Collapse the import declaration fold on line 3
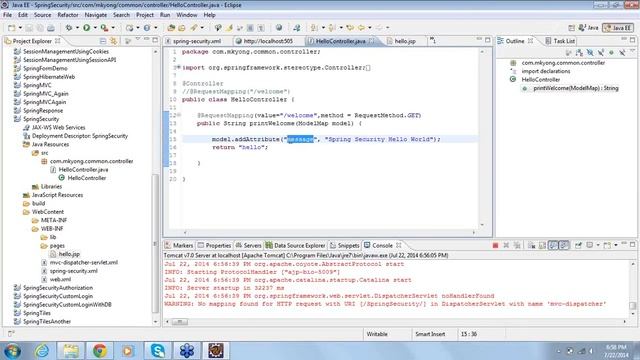This screenshot has width=640, height=360. [178, 67]
